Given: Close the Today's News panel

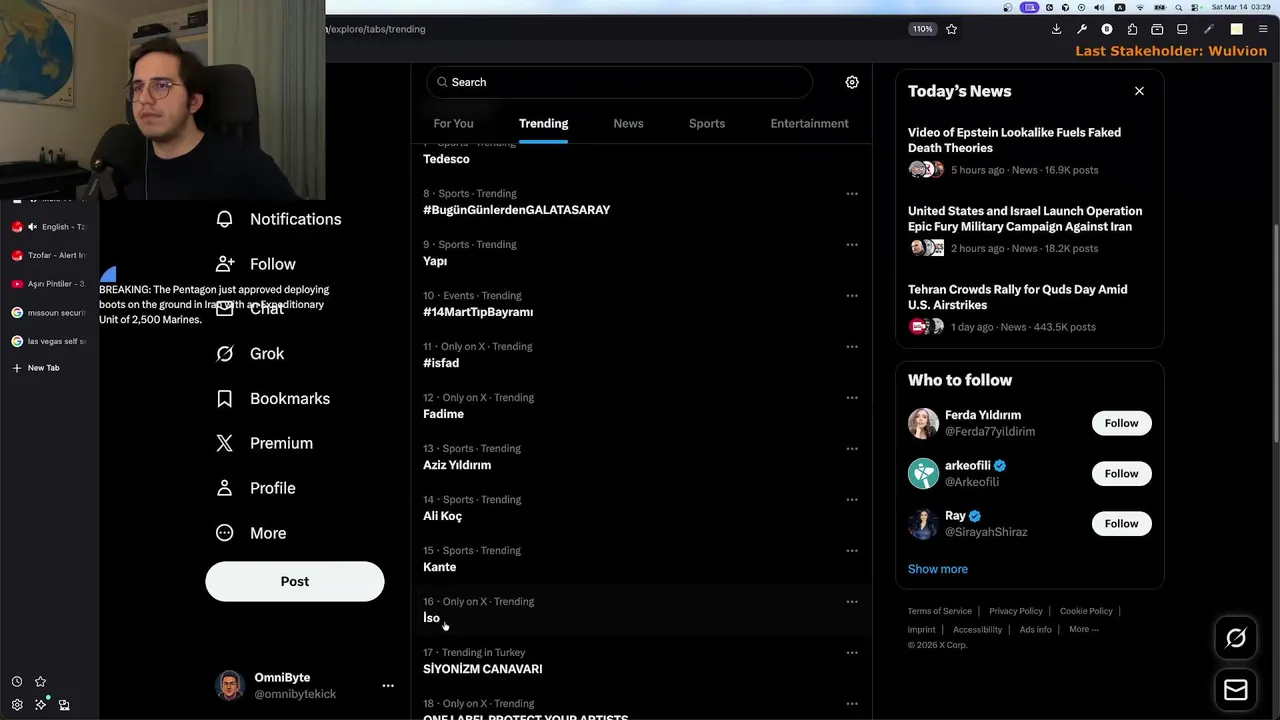Looking at the screenshot, I should click(1139, 91).
